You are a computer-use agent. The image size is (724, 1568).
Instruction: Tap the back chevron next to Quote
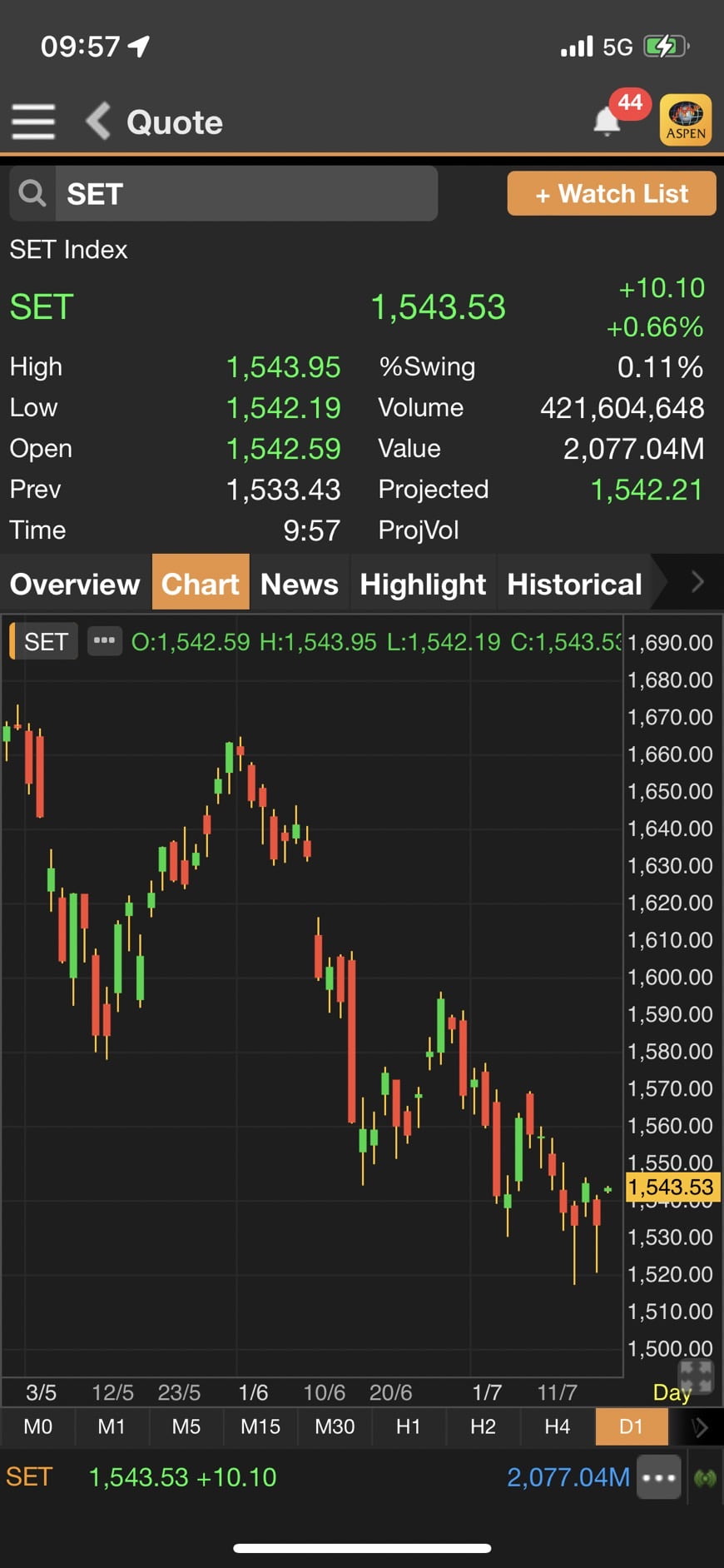tap(98, 122)
